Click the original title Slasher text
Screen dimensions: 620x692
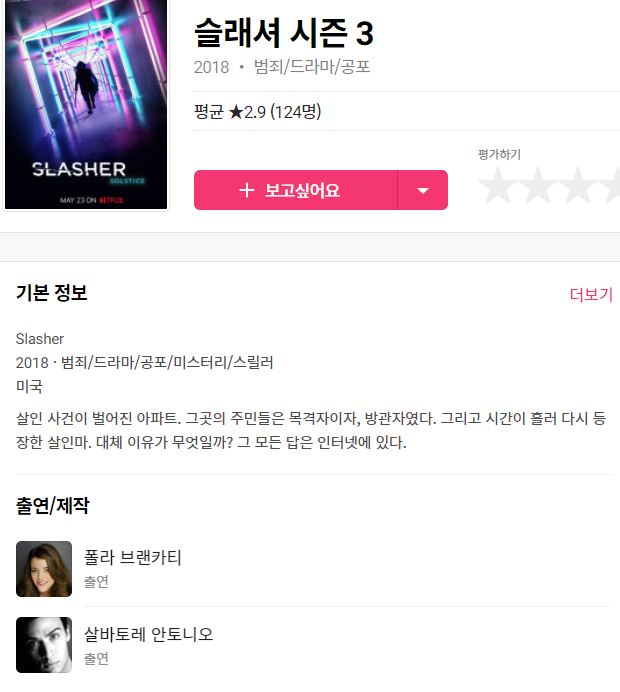point(40,339)
